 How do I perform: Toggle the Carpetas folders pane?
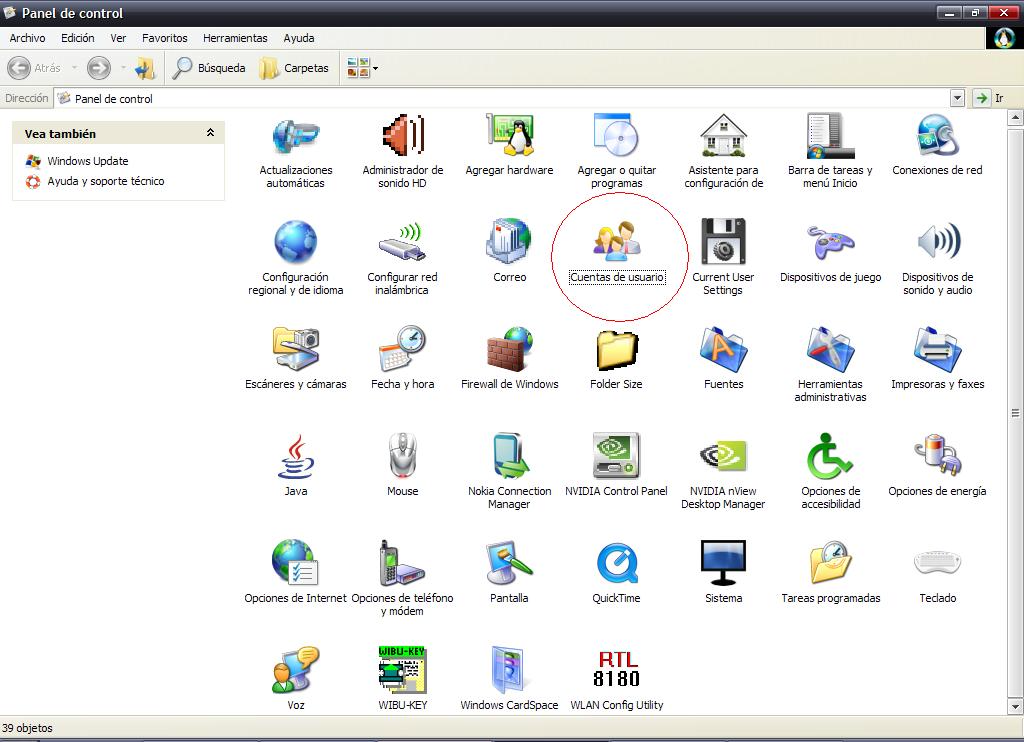[x=294, y=67]
